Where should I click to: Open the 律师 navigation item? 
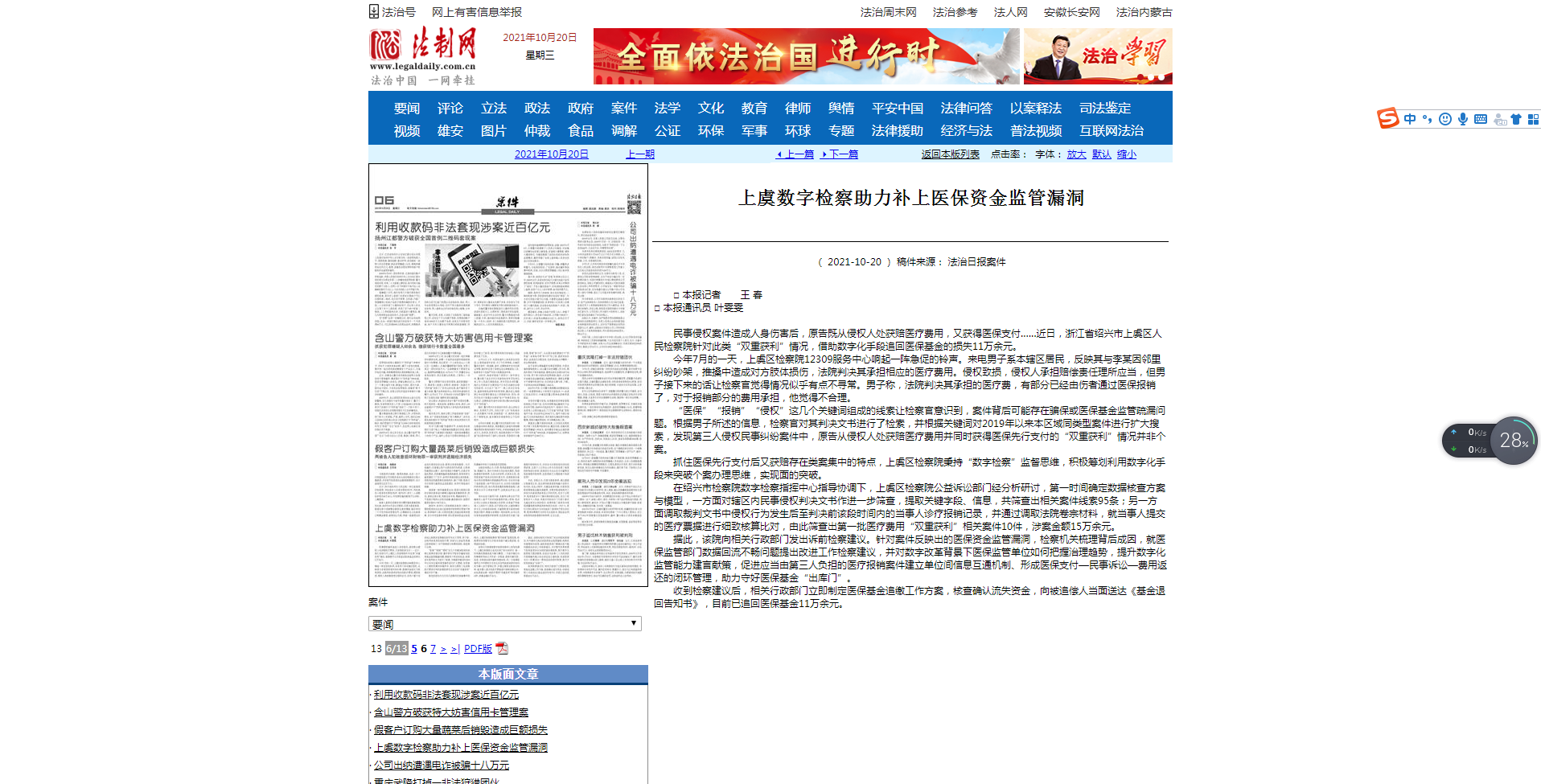(798, 108)
